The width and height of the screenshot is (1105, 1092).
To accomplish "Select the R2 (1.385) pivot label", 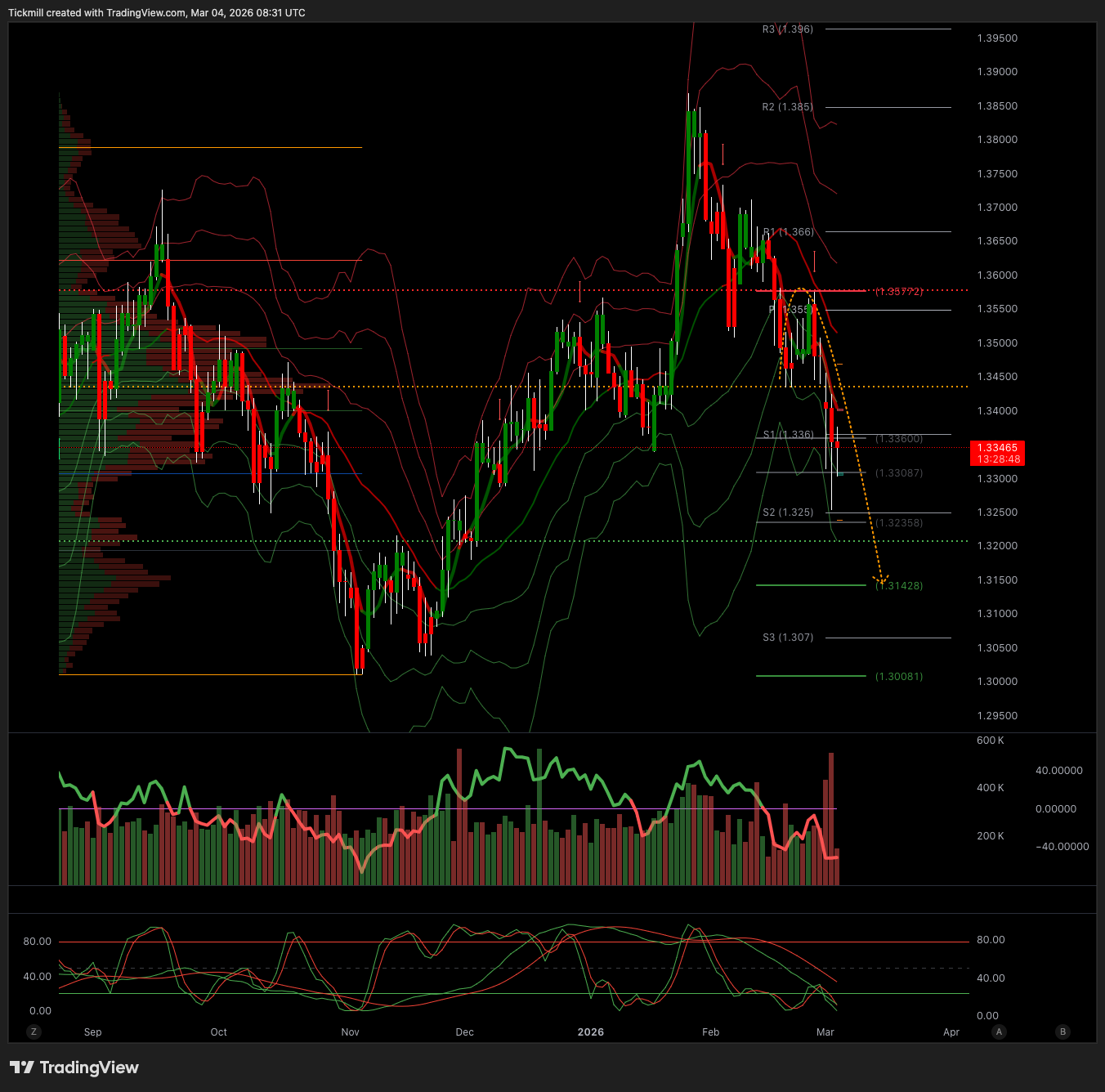I will (787, 107).
